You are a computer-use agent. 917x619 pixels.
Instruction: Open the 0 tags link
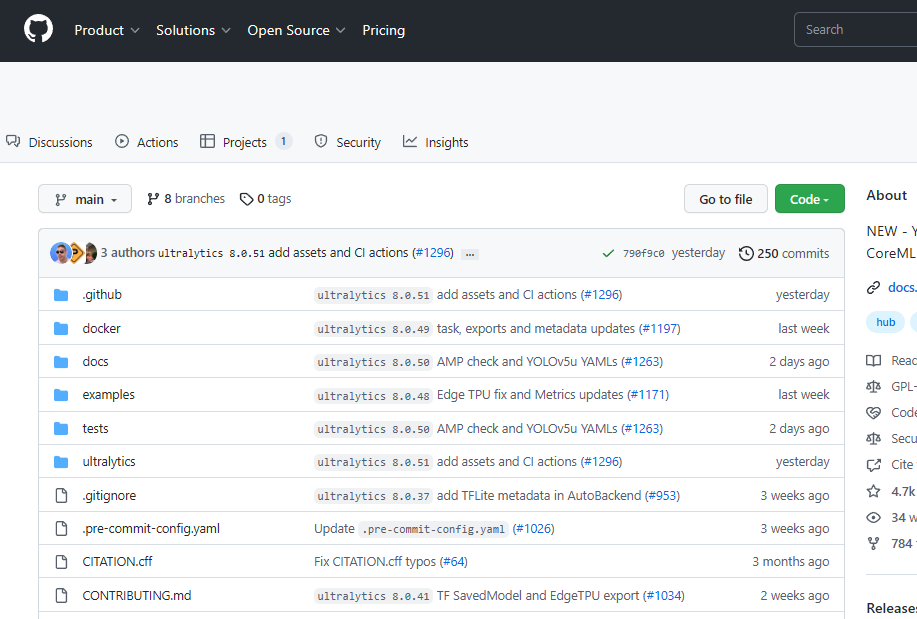coord(266,199)
